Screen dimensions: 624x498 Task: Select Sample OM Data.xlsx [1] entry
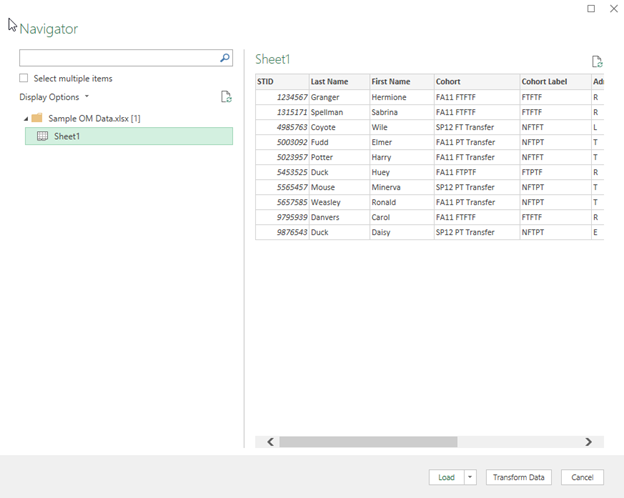(x=94, y=118)
